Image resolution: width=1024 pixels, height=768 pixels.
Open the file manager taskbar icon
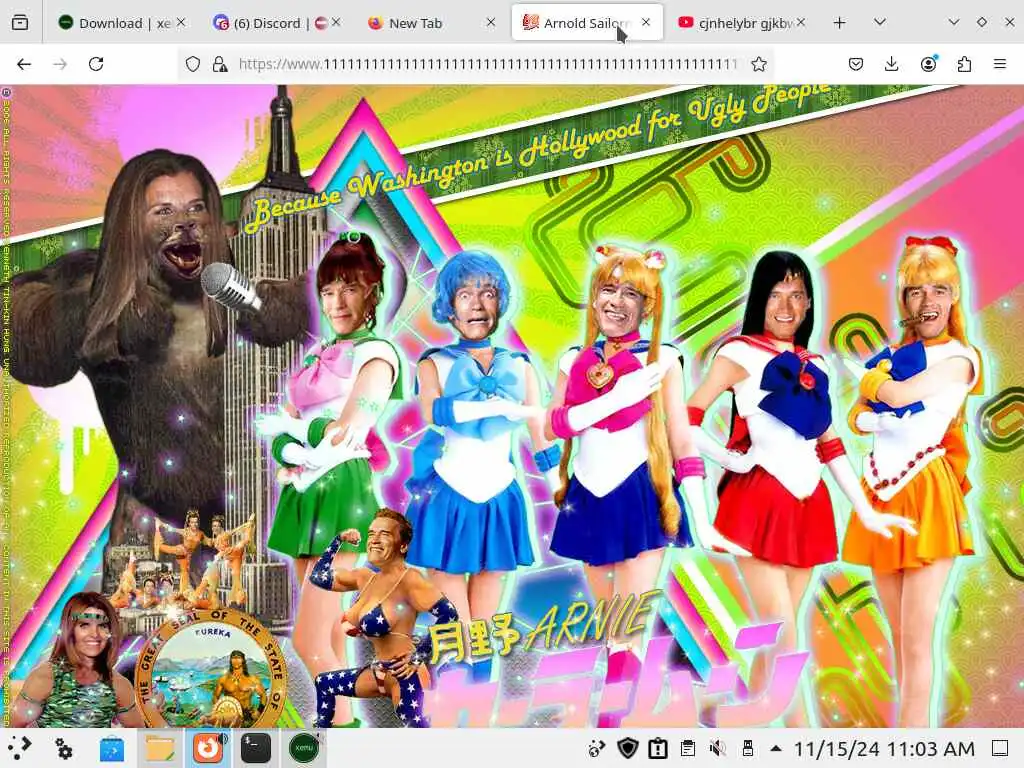(160, 748)
